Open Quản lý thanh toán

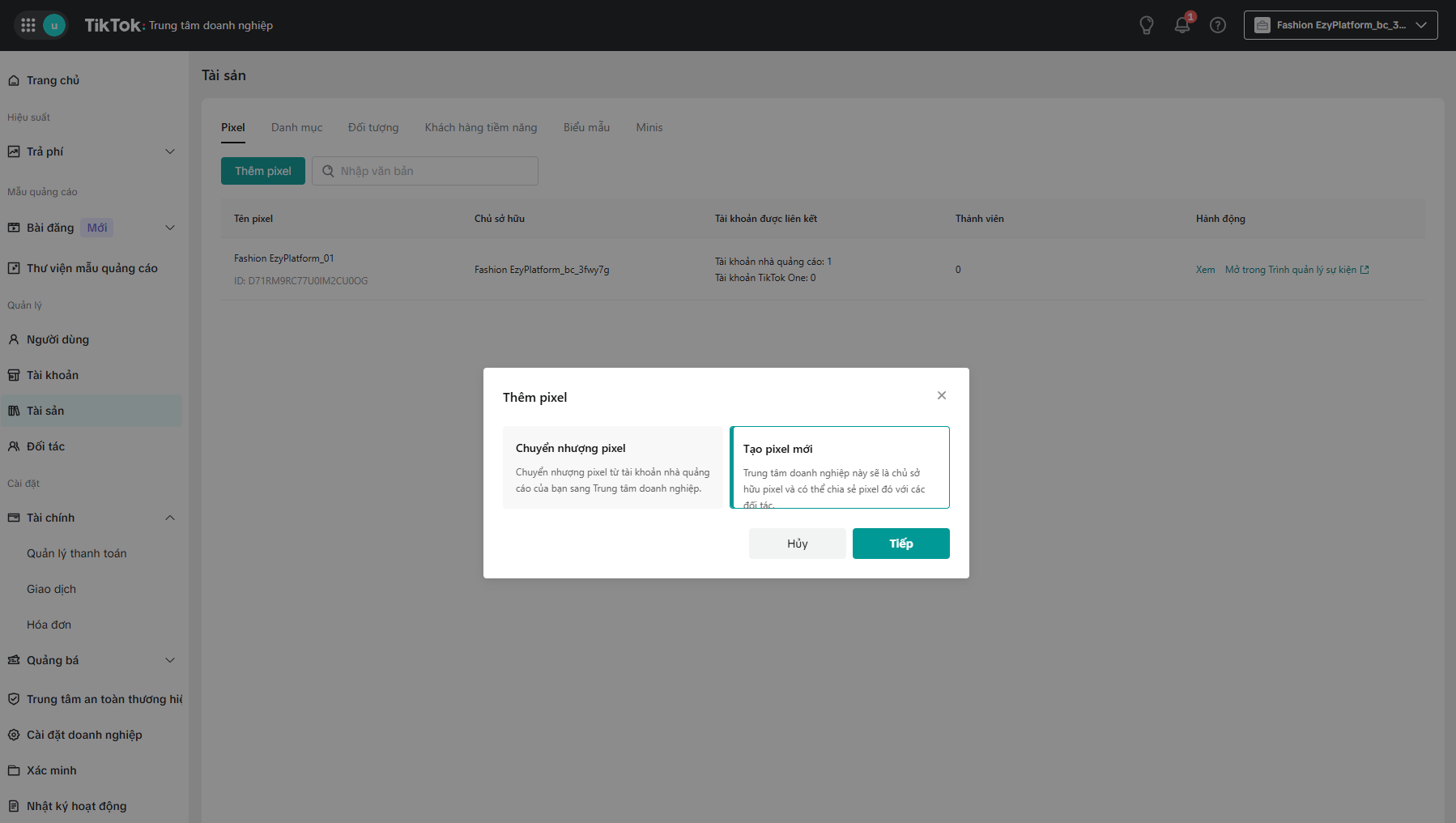point(77,553)
